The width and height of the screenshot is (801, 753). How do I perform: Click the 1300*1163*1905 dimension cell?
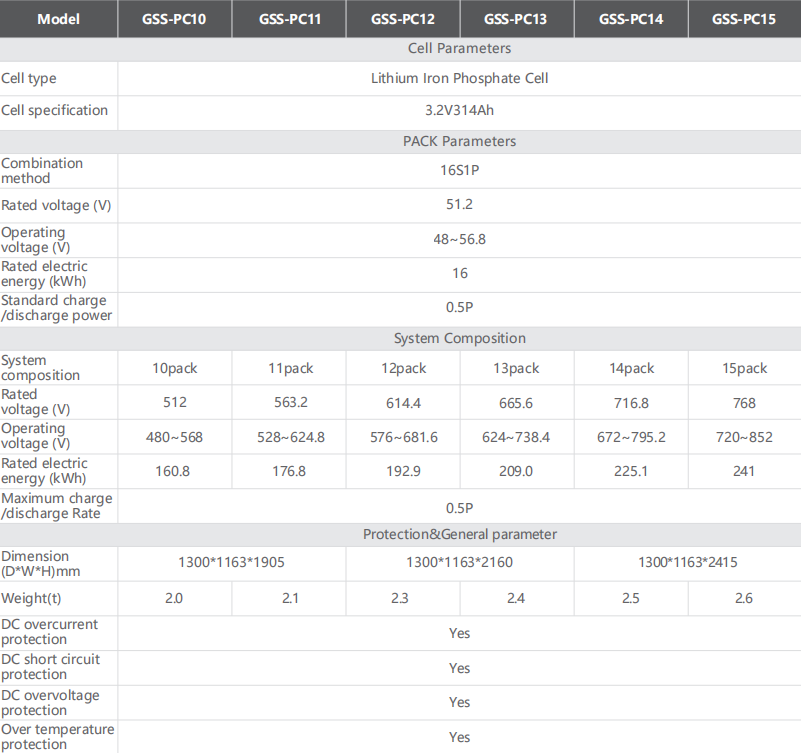pos(231,562)
